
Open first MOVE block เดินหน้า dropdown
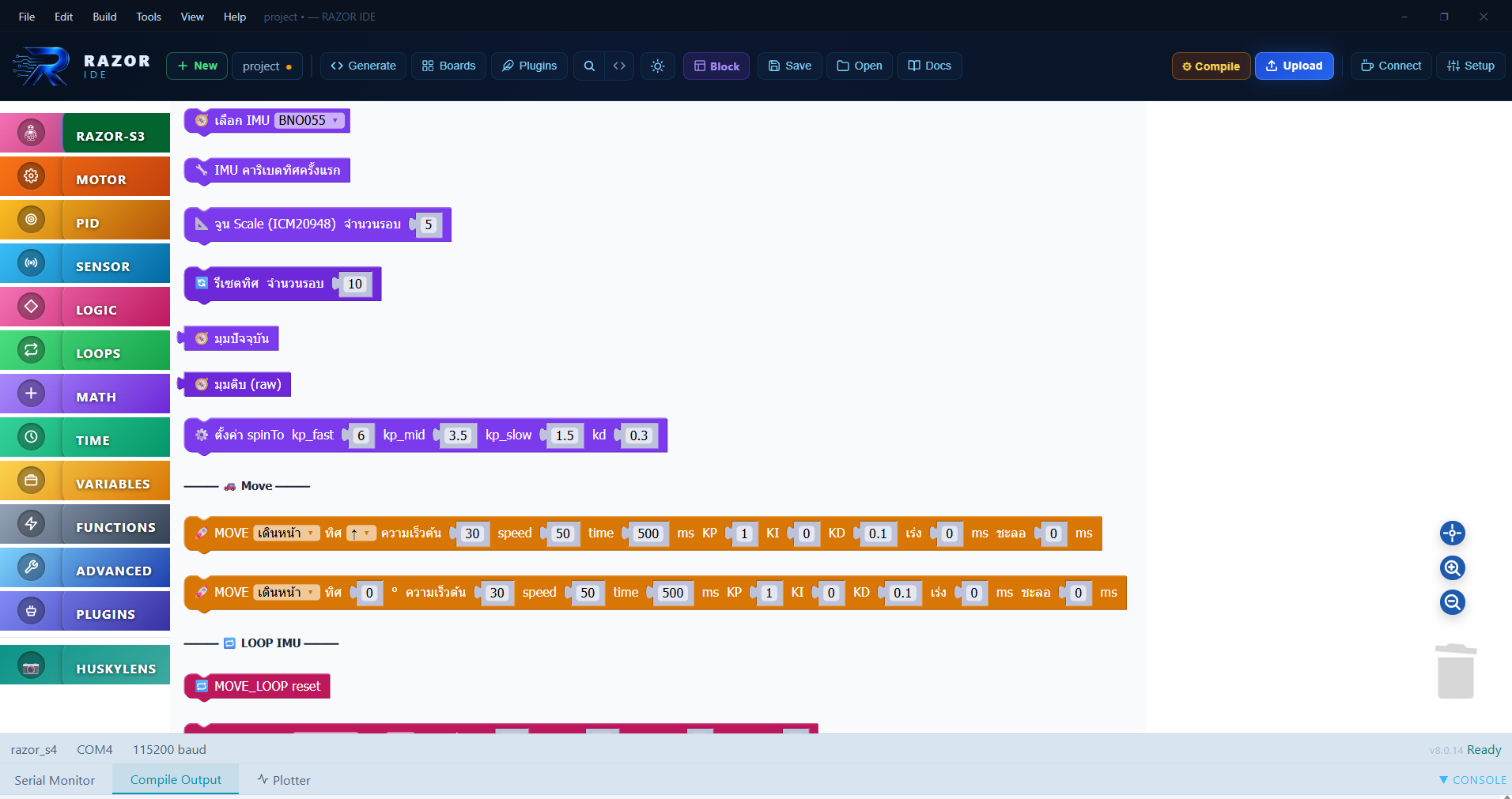point(286,533)
